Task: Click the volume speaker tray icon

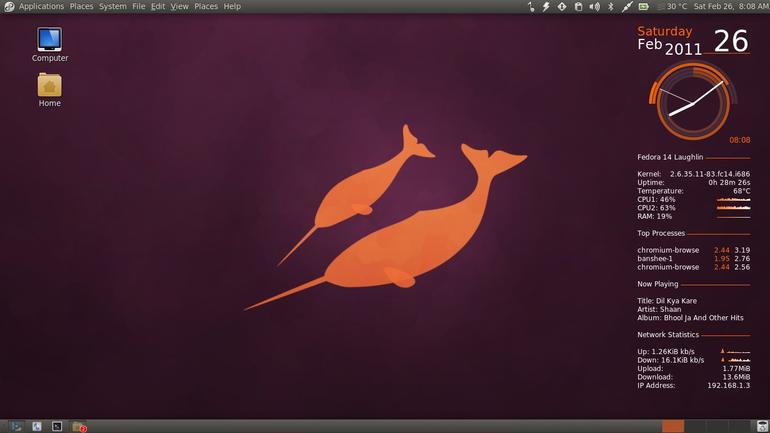Action: click(x=594, y=6)
